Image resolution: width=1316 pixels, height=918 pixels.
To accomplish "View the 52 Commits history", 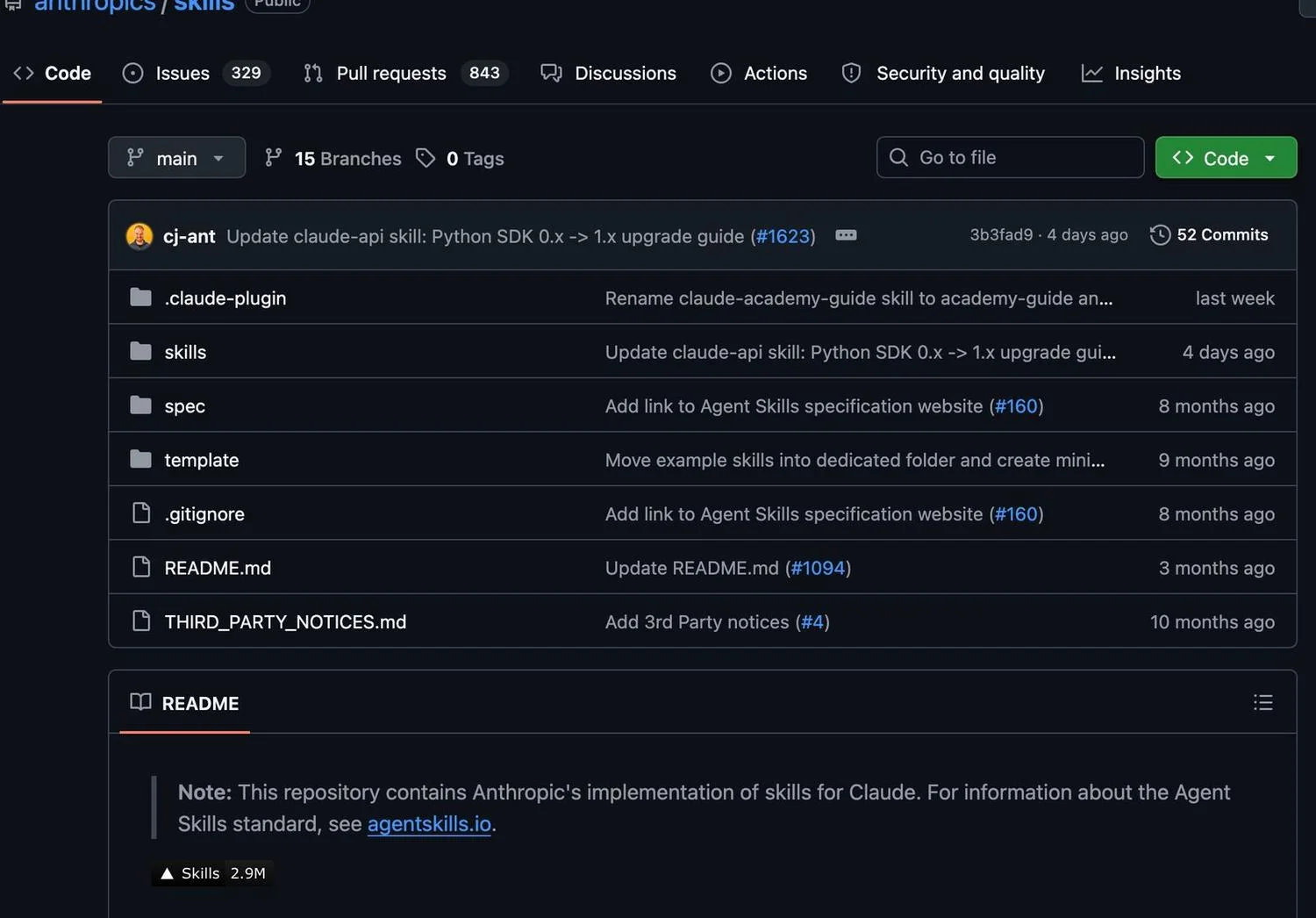I will click(x=1209, y=234).
